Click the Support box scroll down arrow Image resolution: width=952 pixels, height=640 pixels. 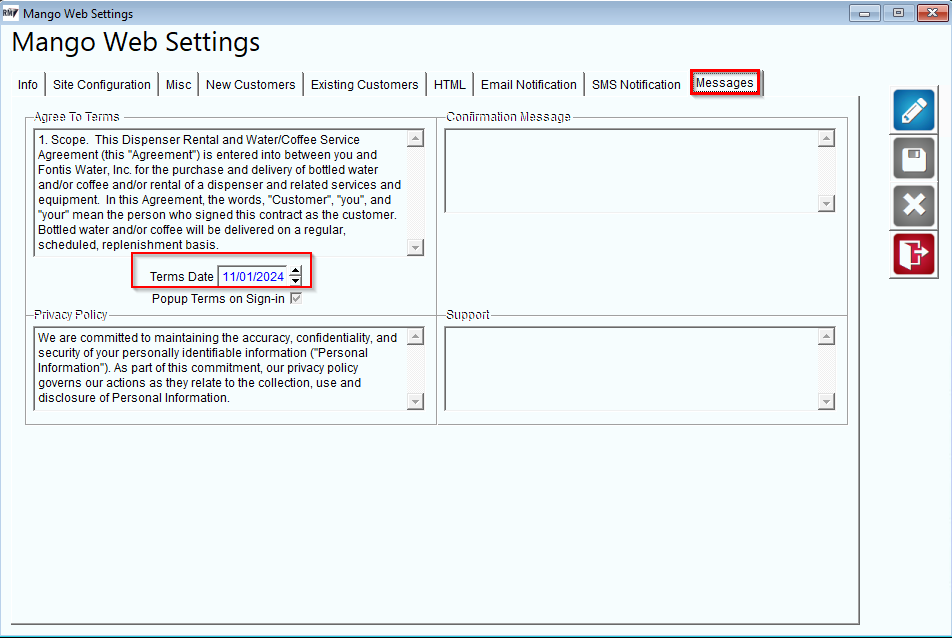click(x=826, y=401)
